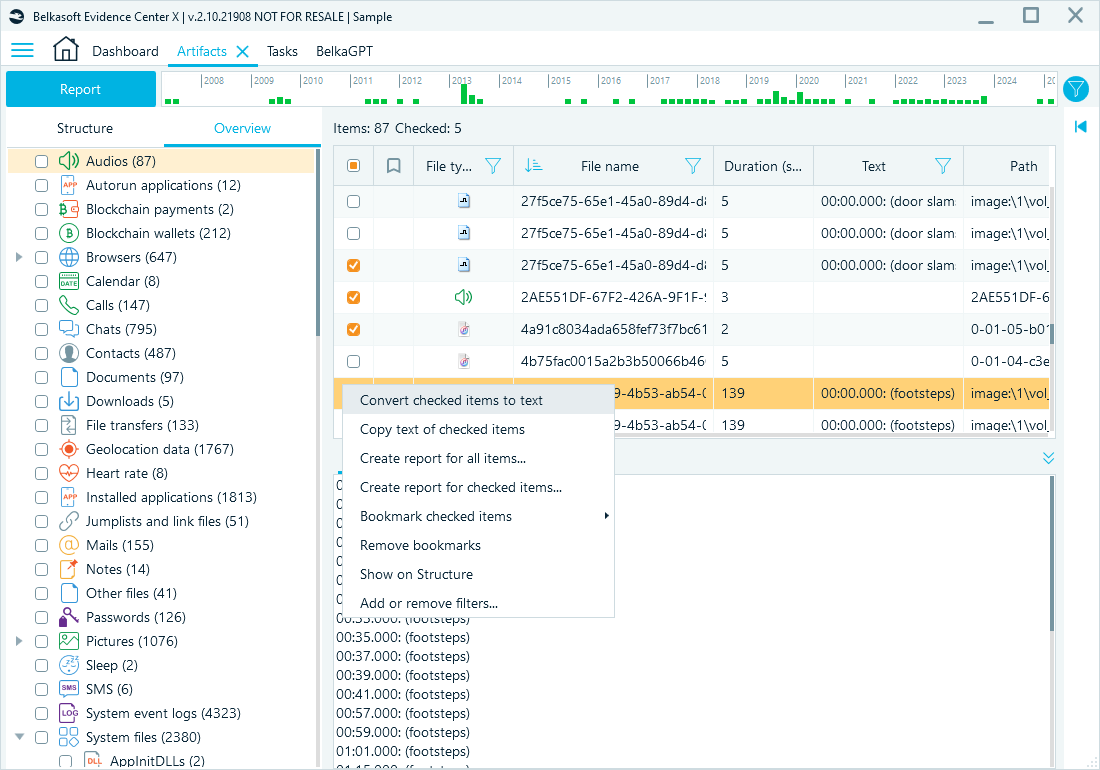
Task: Uncheck the 2AE551DF audio file row
Action: (353, 297)
